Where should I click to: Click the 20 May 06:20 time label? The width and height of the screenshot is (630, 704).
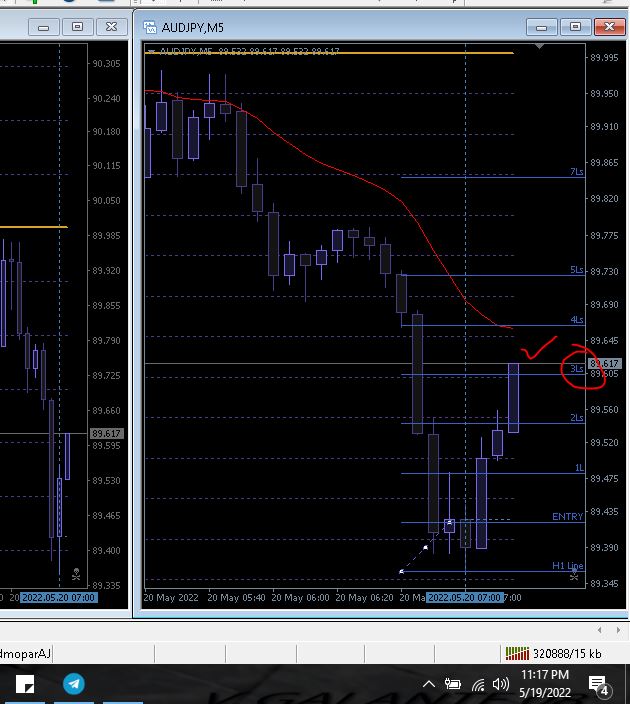(364, 598)
